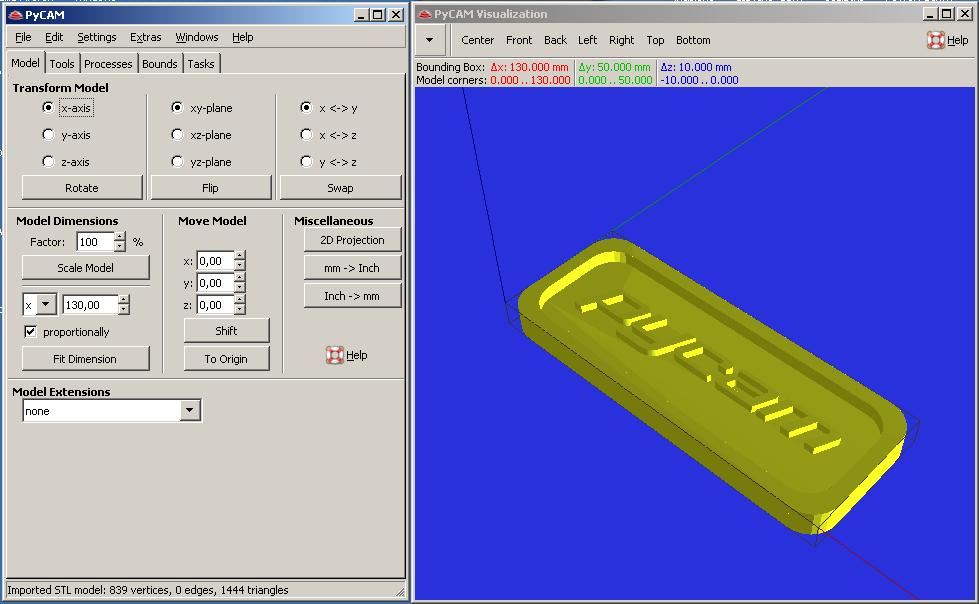Switch to the Tools tab
The width and height of the screenshot is (979, 604).
pos(62,64)
